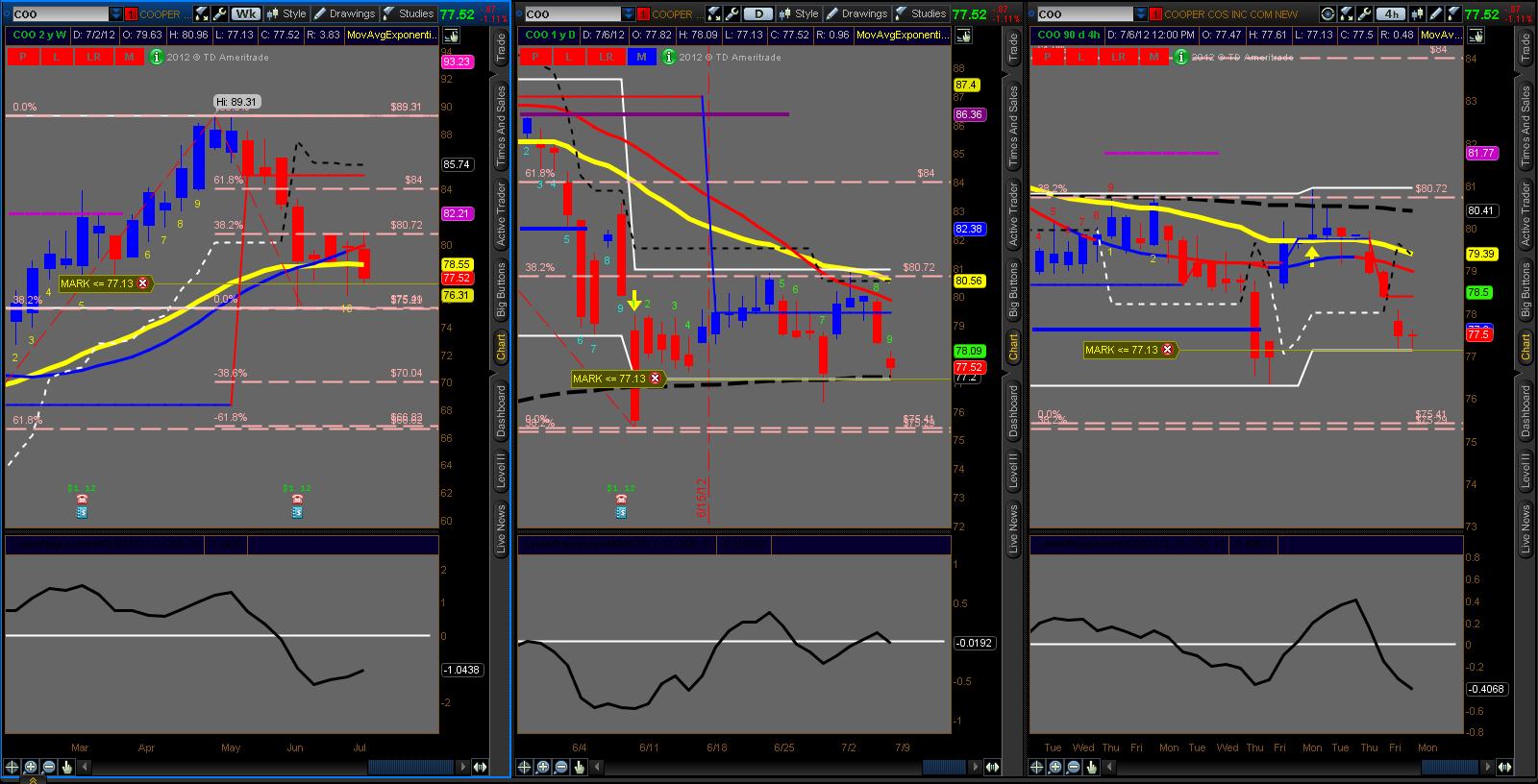This screenshot has height=784, width=1538.
Task: Open Times And Sales tab on weekly chart
Action: coord(501,128)
